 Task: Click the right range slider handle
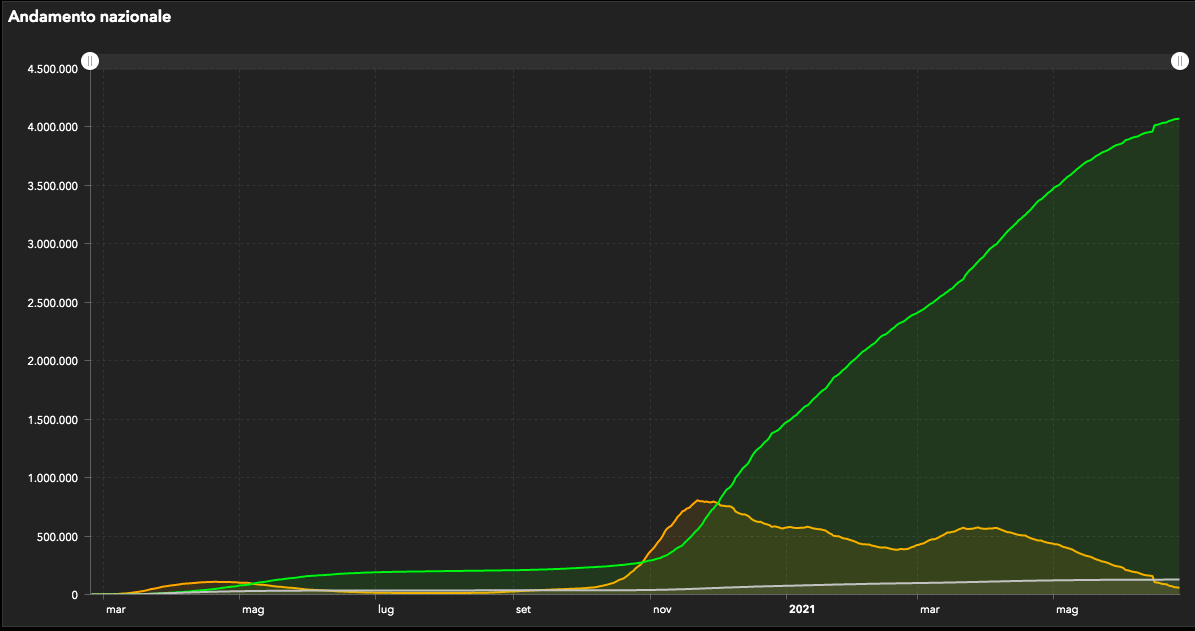tap(1180, 62)
